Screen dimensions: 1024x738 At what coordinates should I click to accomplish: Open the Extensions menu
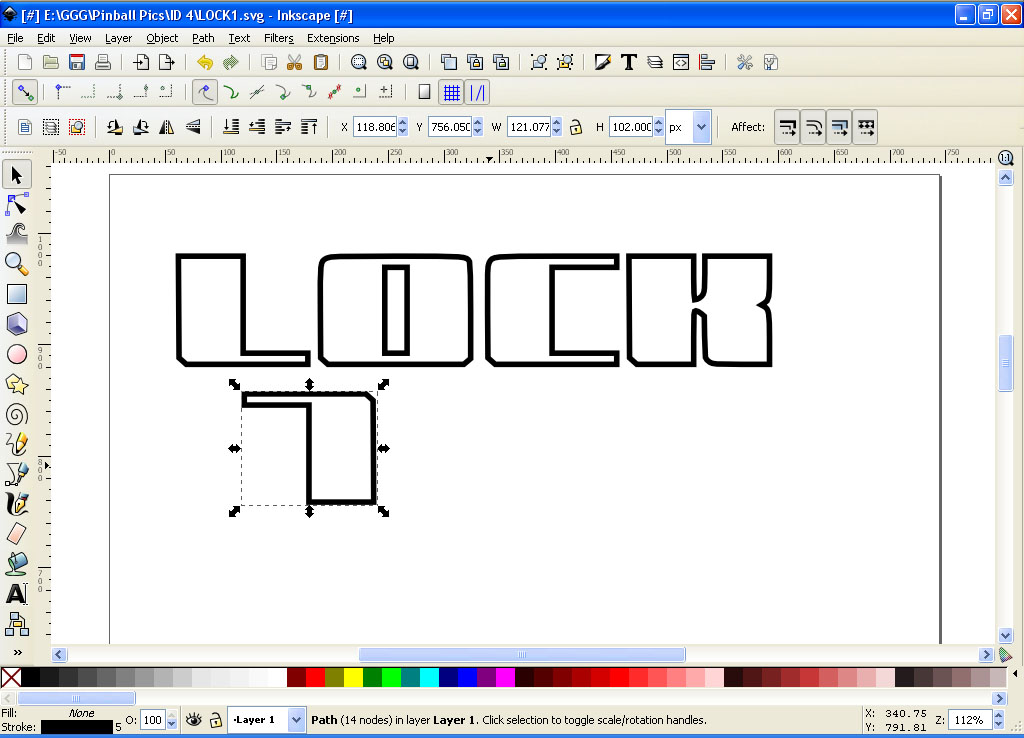pos(333,38)
